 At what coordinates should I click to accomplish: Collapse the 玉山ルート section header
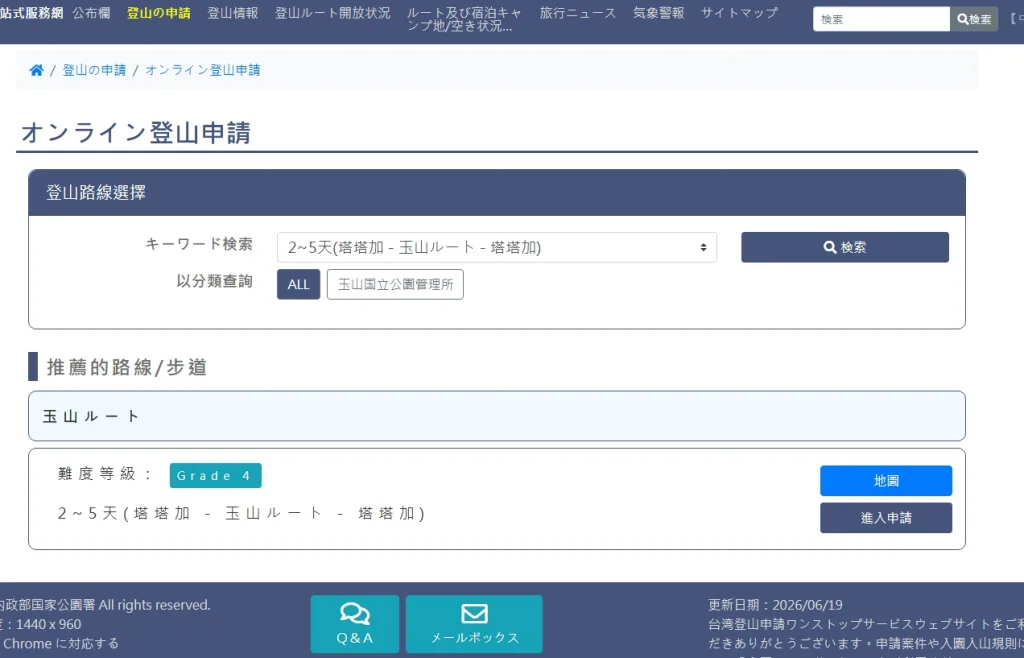(496, 416)
